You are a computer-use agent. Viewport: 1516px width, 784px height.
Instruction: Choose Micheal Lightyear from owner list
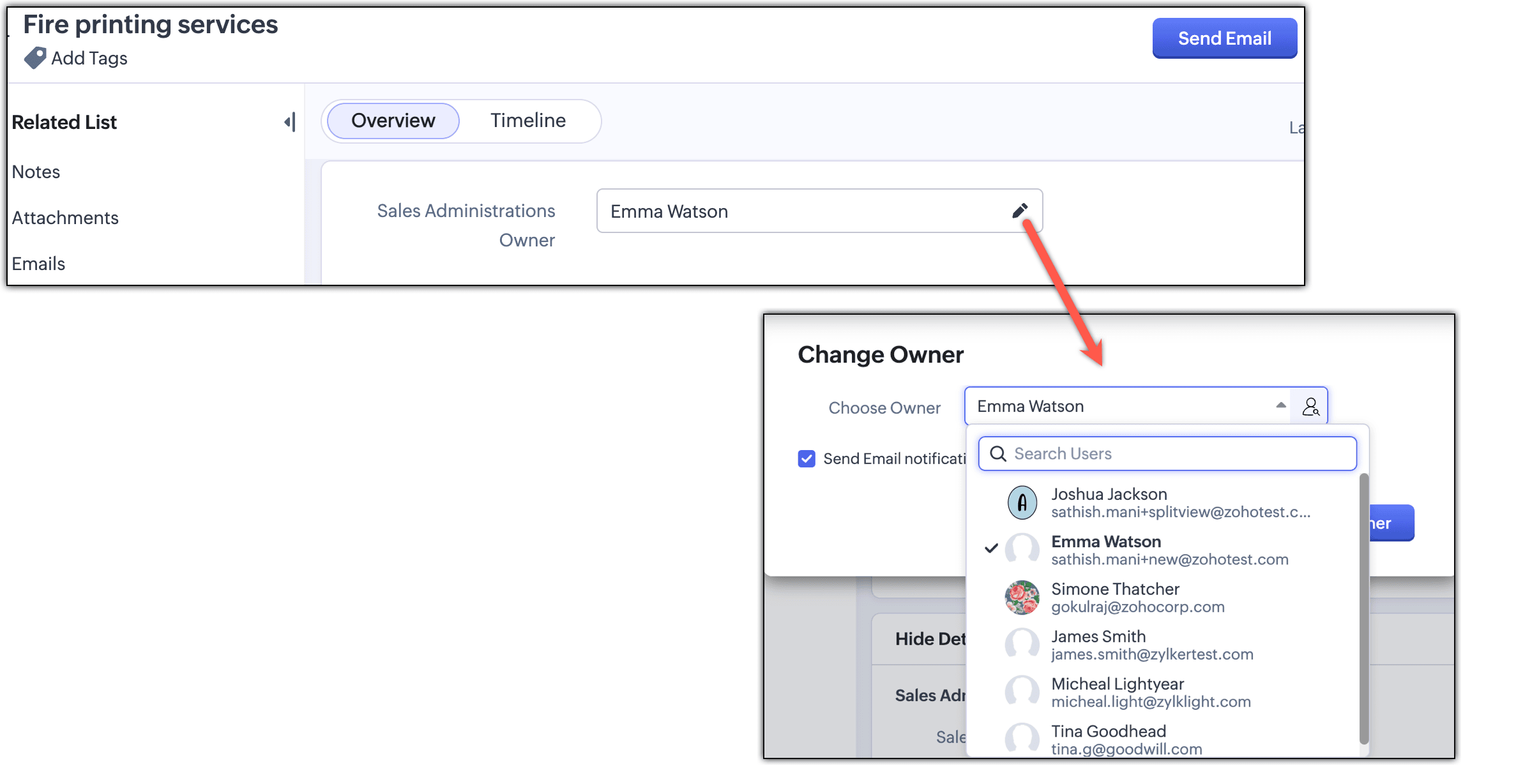(x=1118, y=692)
